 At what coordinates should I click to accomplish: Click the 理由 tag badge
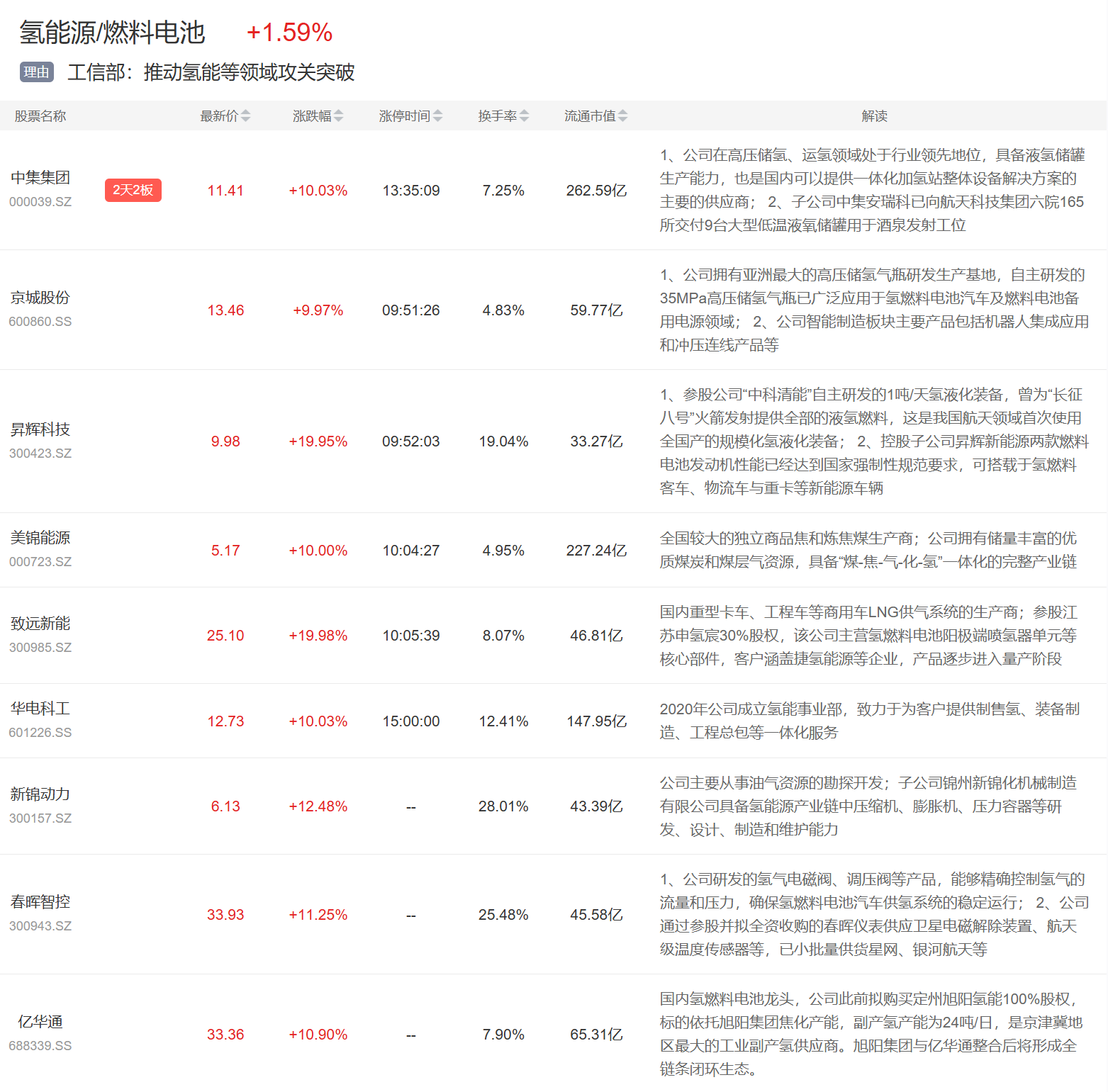pos(37,72)
